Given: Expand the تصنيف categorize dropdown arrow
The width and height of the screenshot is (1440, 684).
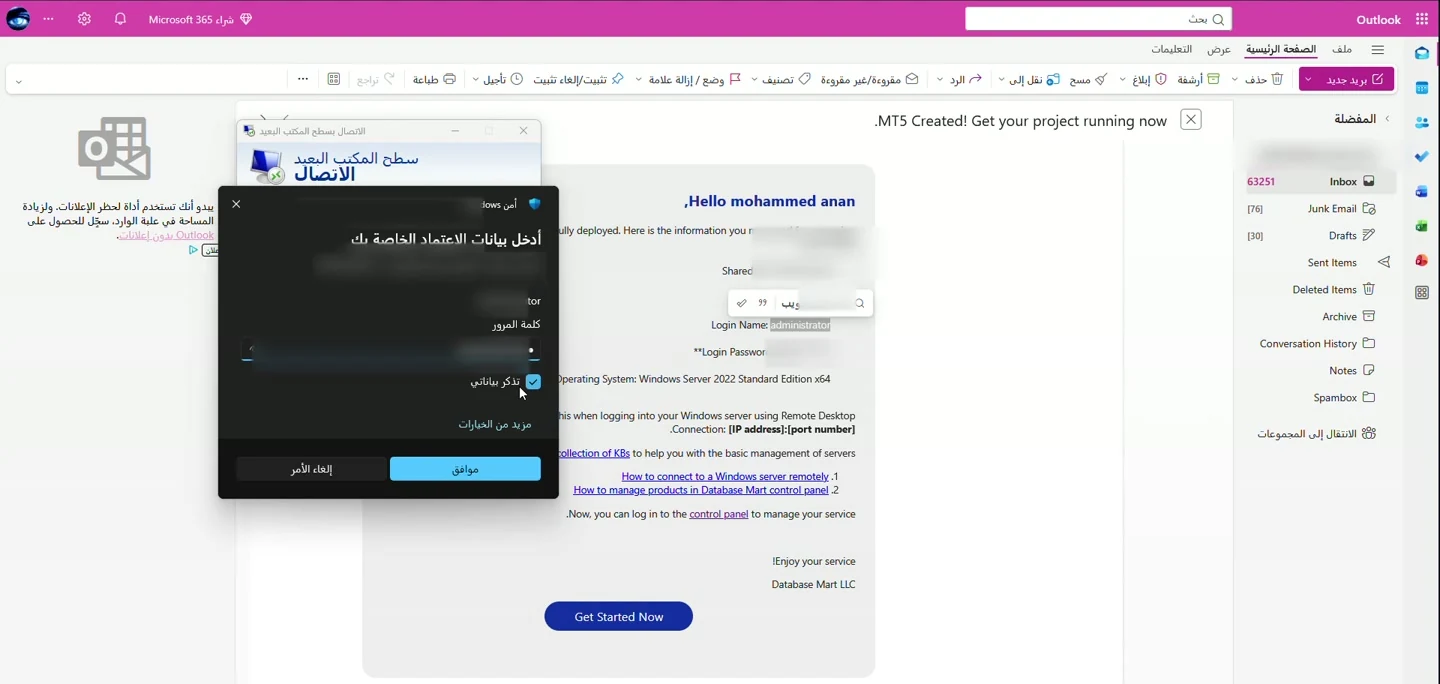Looking at the screenshot, I should pos(754,79).
